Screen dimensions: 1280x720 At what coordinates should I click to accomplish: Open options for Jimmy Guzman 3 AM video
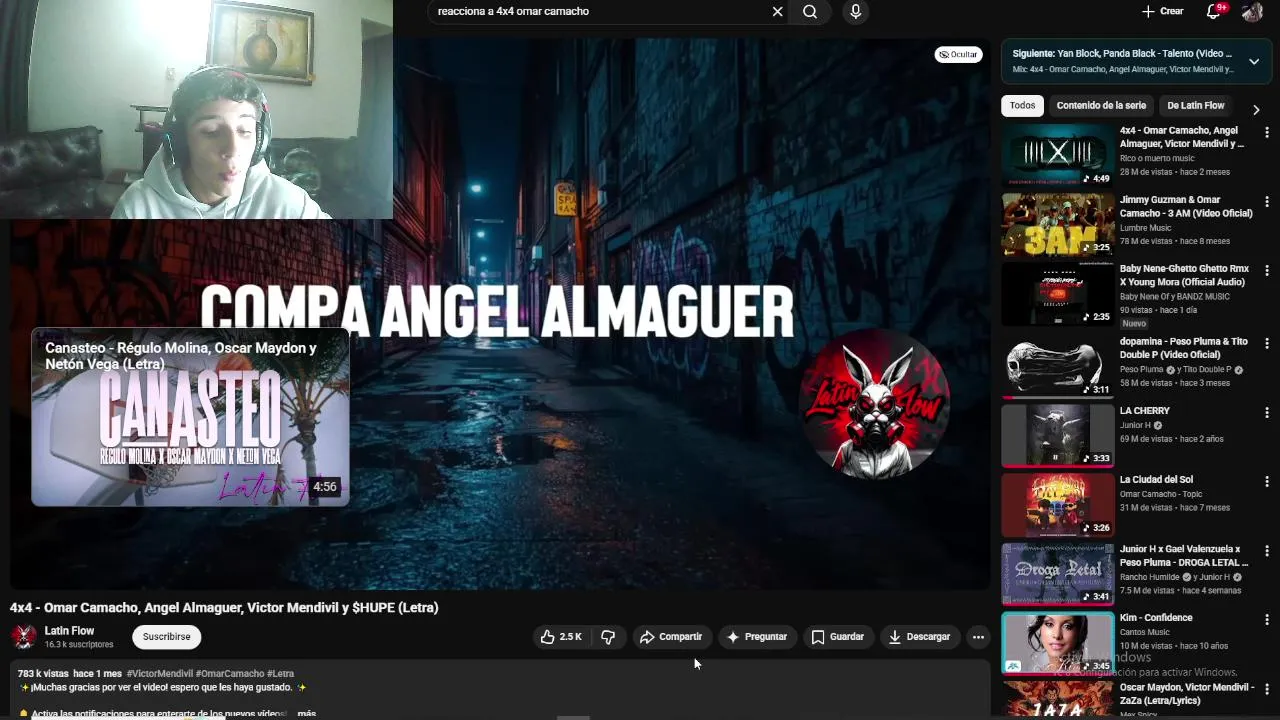tap(1267, 201)
